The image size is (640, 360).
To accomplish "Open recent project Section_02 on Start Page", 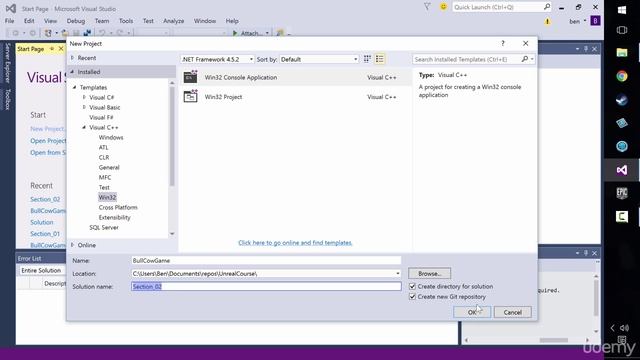I will pos(45,199).
